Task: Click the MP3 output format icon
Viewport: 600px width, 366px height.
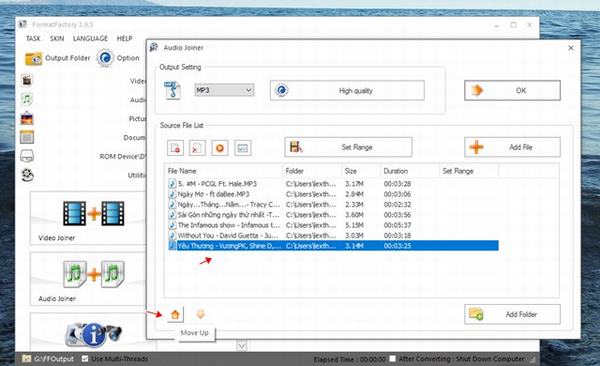Action: [173, 90]
